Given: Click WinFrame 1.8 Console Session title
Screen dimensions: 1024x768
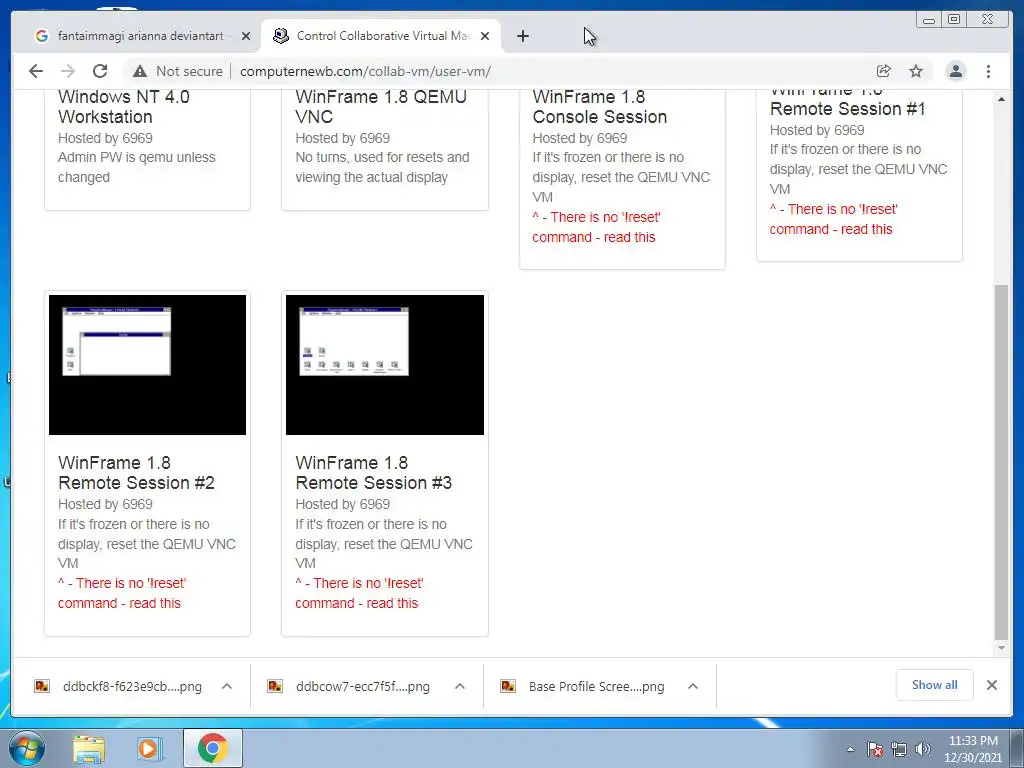Looking at the screenshot, I should [600, 106].
